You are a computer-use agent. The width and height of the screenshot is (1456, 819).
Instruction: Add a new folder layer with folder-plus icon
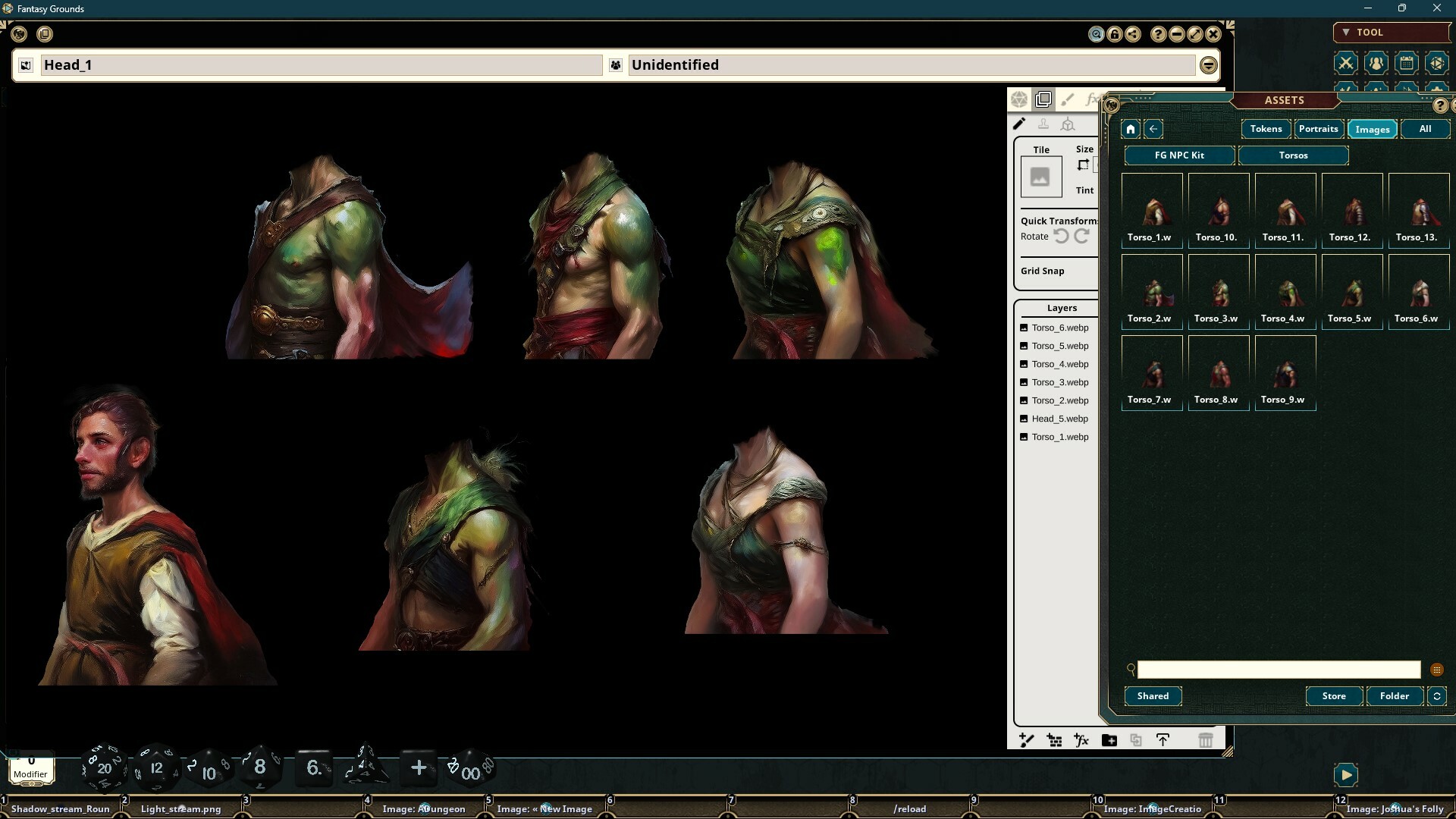1109,740
